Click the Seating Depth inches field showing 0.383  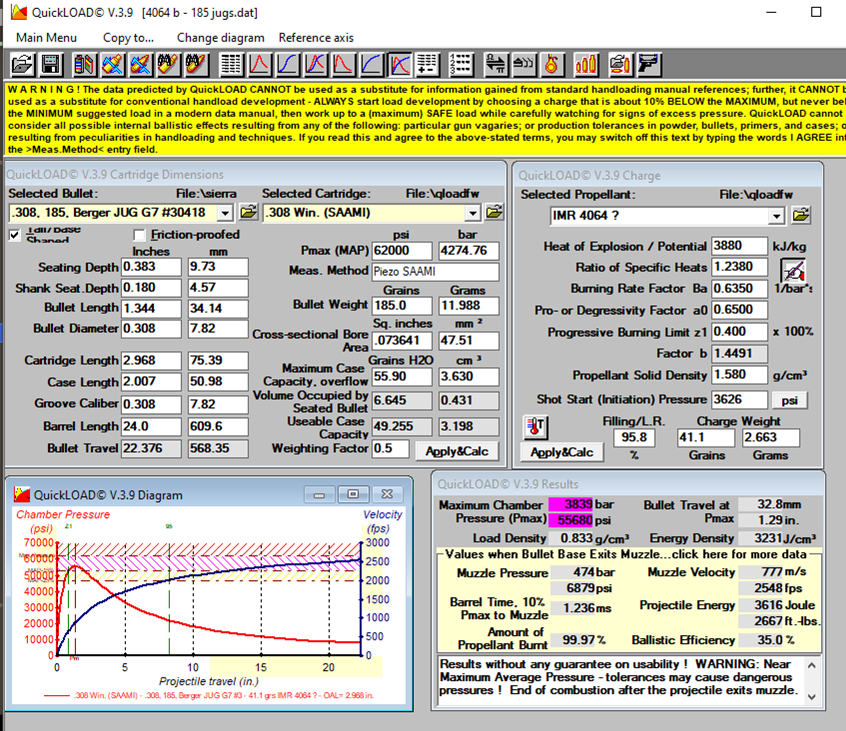point(151,267)
